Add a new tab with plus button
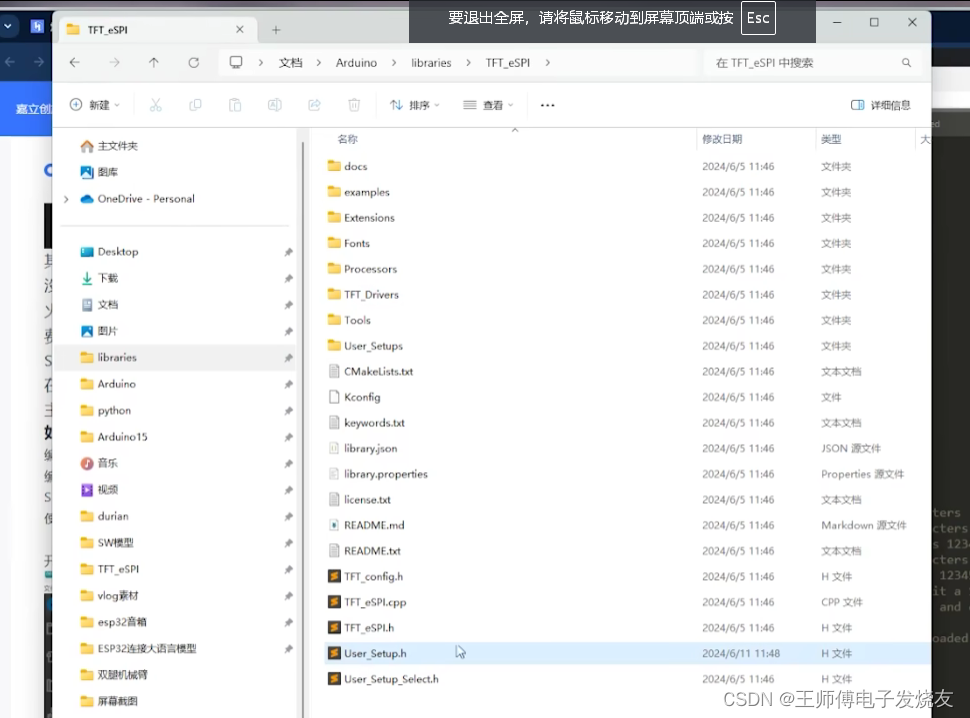This screenshot has width=970, height=718. click(276, 30)
